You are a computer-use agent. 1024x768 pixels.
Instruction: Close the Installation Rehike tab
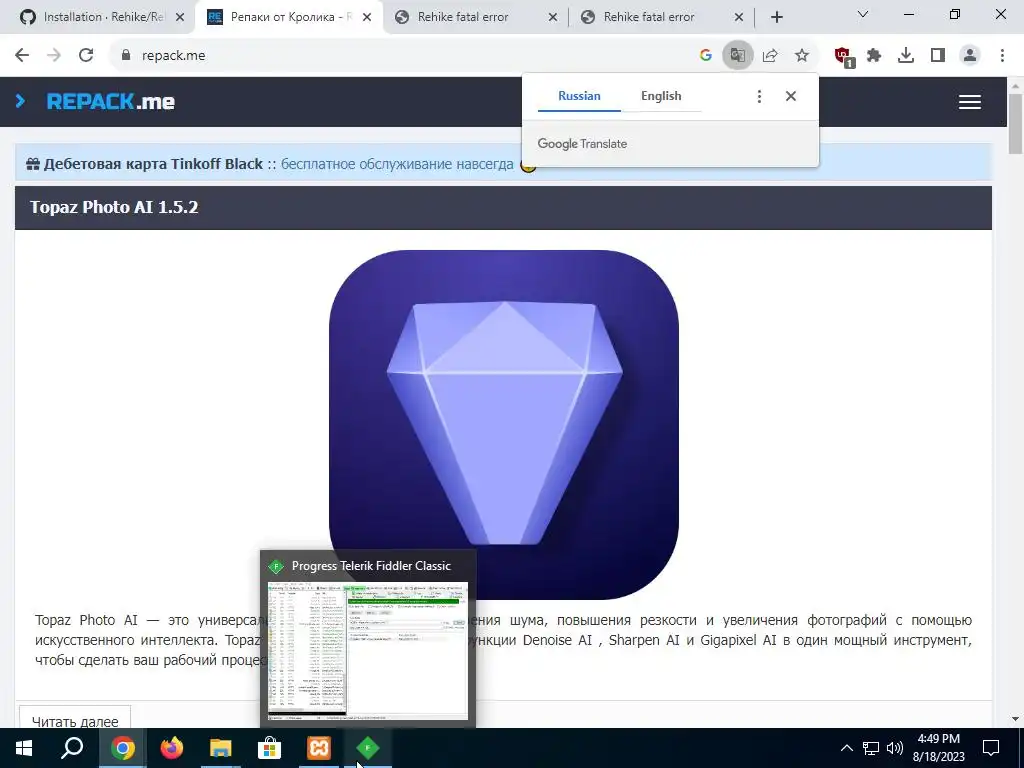pos(180,17)
